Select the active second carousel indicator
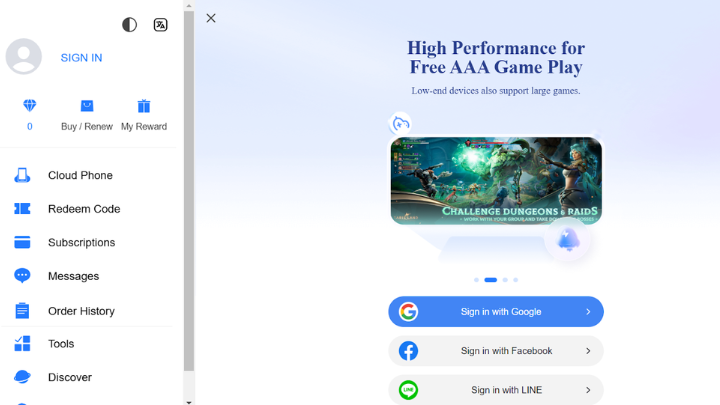Screen dimensions: 720x405 pos(490,280)
